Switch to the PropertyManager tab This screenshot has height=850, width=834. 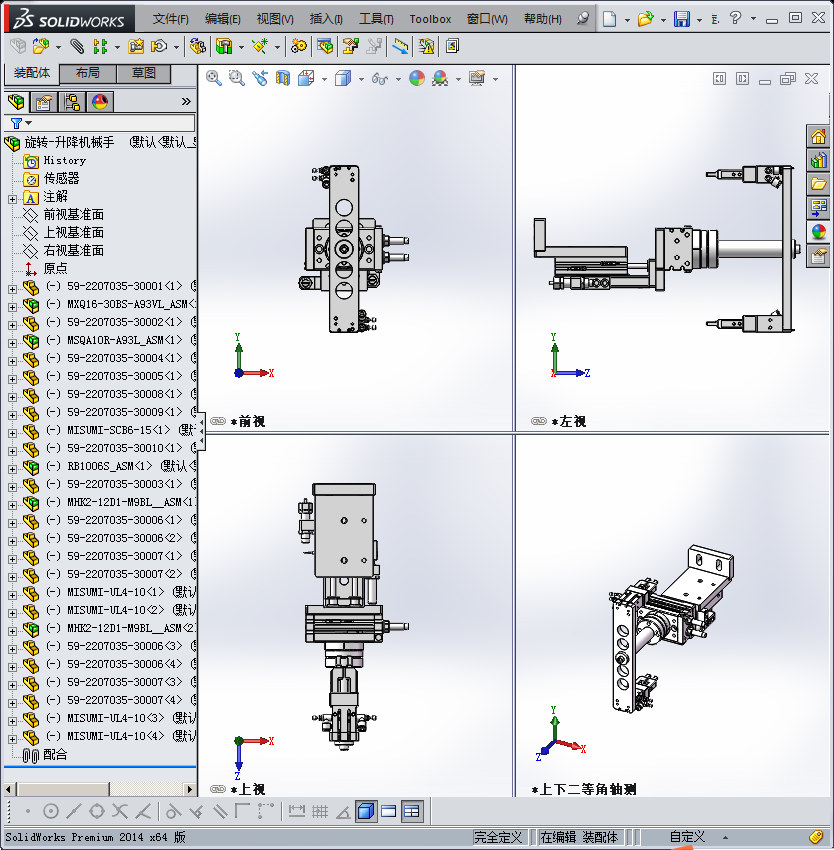(43, 102)
